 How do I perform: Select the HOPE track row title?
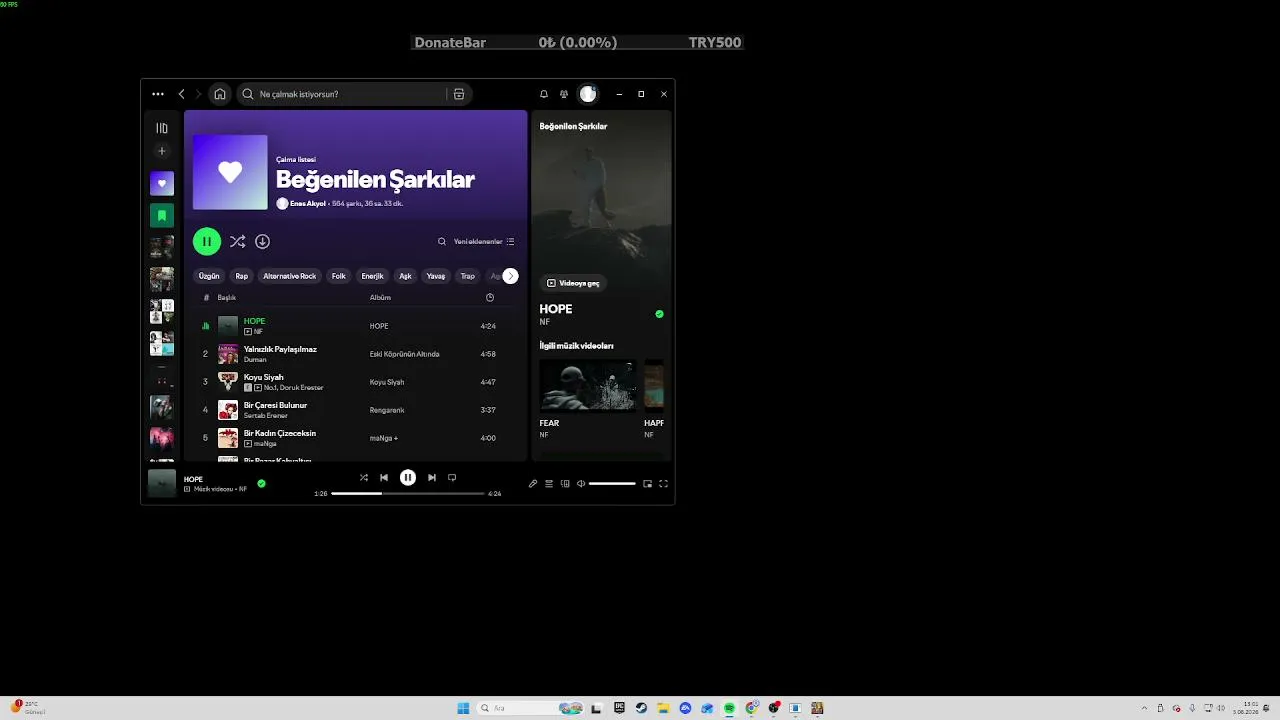(254, 321)
